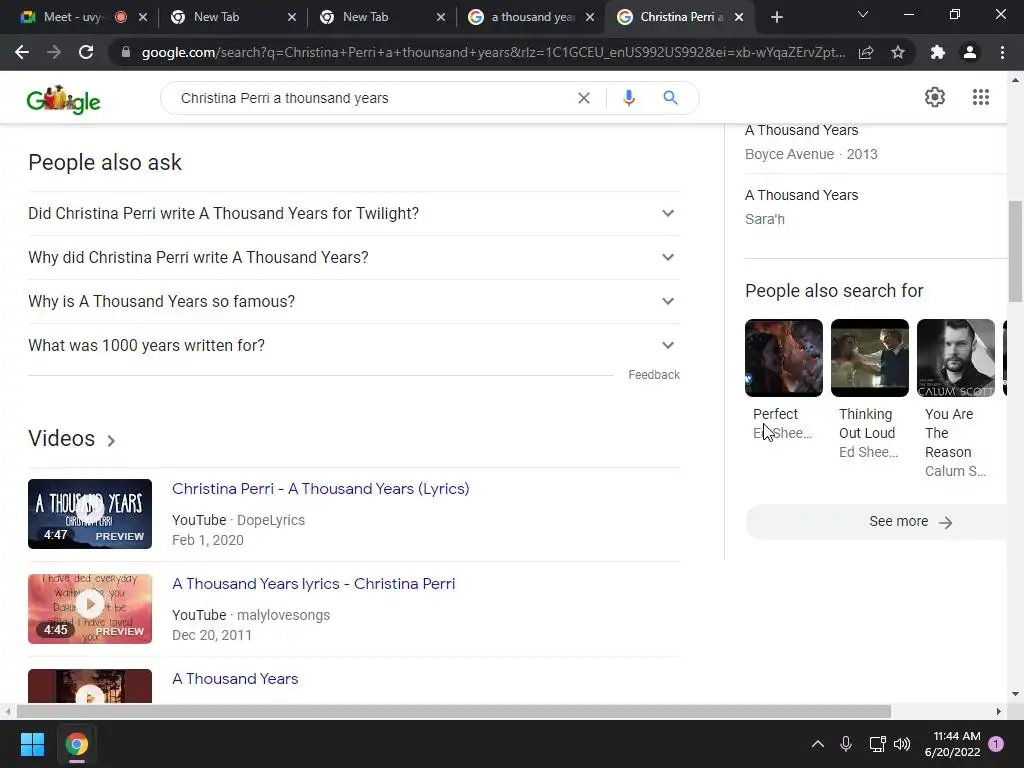
Task: Click the browser forward arrow
Action: point(54,52)
